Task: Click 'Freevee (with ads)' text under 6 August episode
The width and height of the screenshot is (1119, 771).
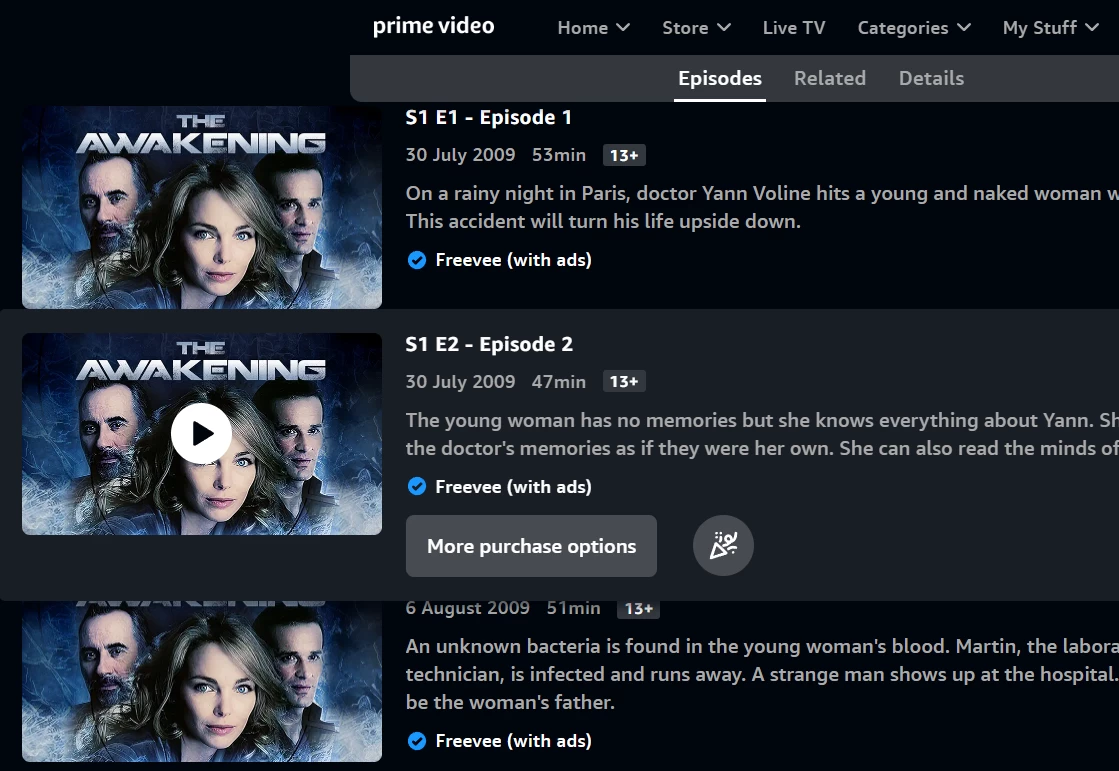Action: click(x=513, y=741)
